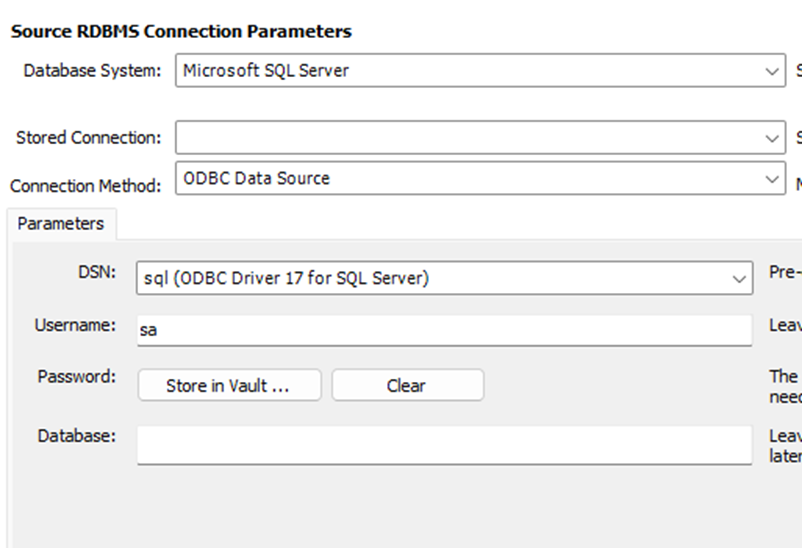
Task: Select the ODBC Data Source combo box
Action: click(468, 179)
